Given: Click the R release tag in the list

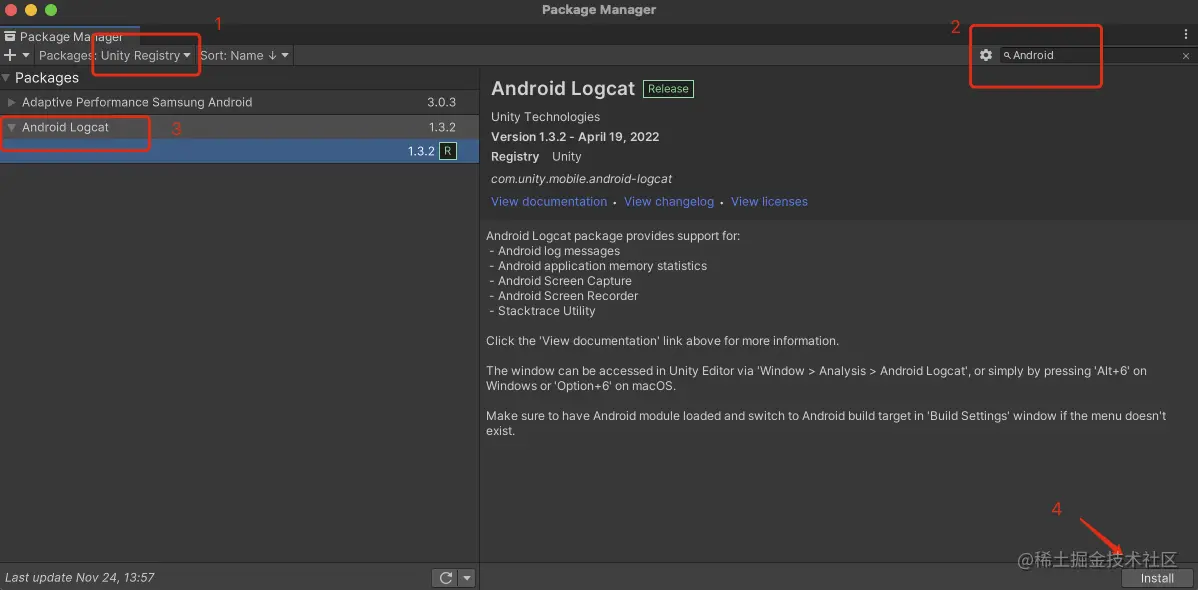Looking at the screenshot, I should click(x=448, y=151).
